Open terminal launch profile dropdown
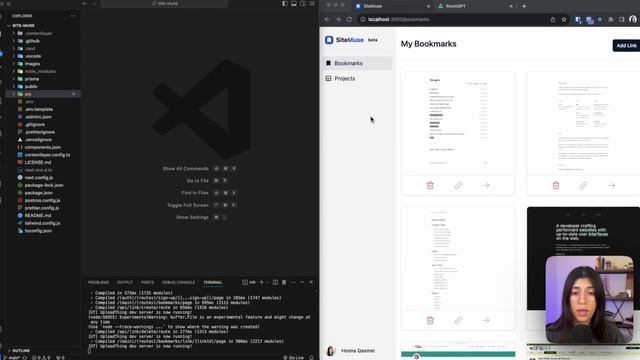The image size is (640, 360). click(x=267, y=282)
